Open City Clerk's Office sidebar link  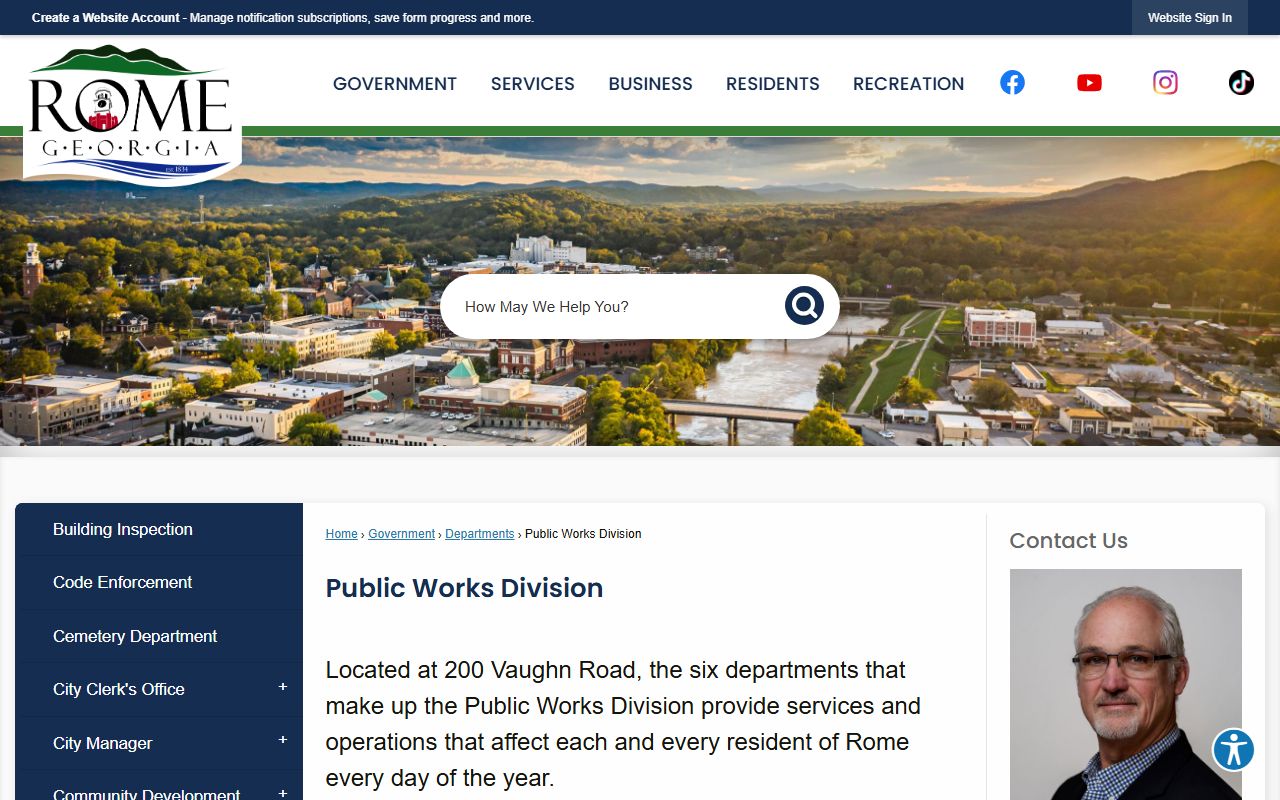[x=119, y=689]
